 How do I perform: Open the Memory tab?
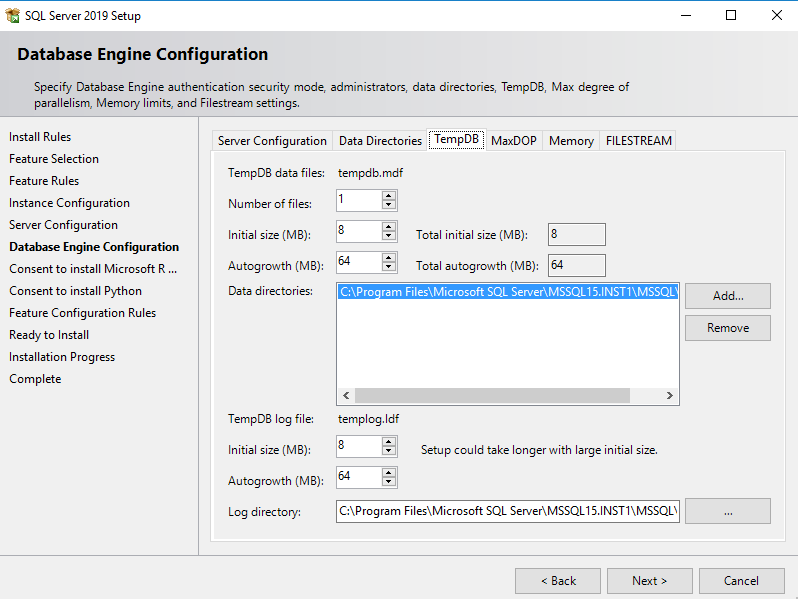(x=571, y=141)
